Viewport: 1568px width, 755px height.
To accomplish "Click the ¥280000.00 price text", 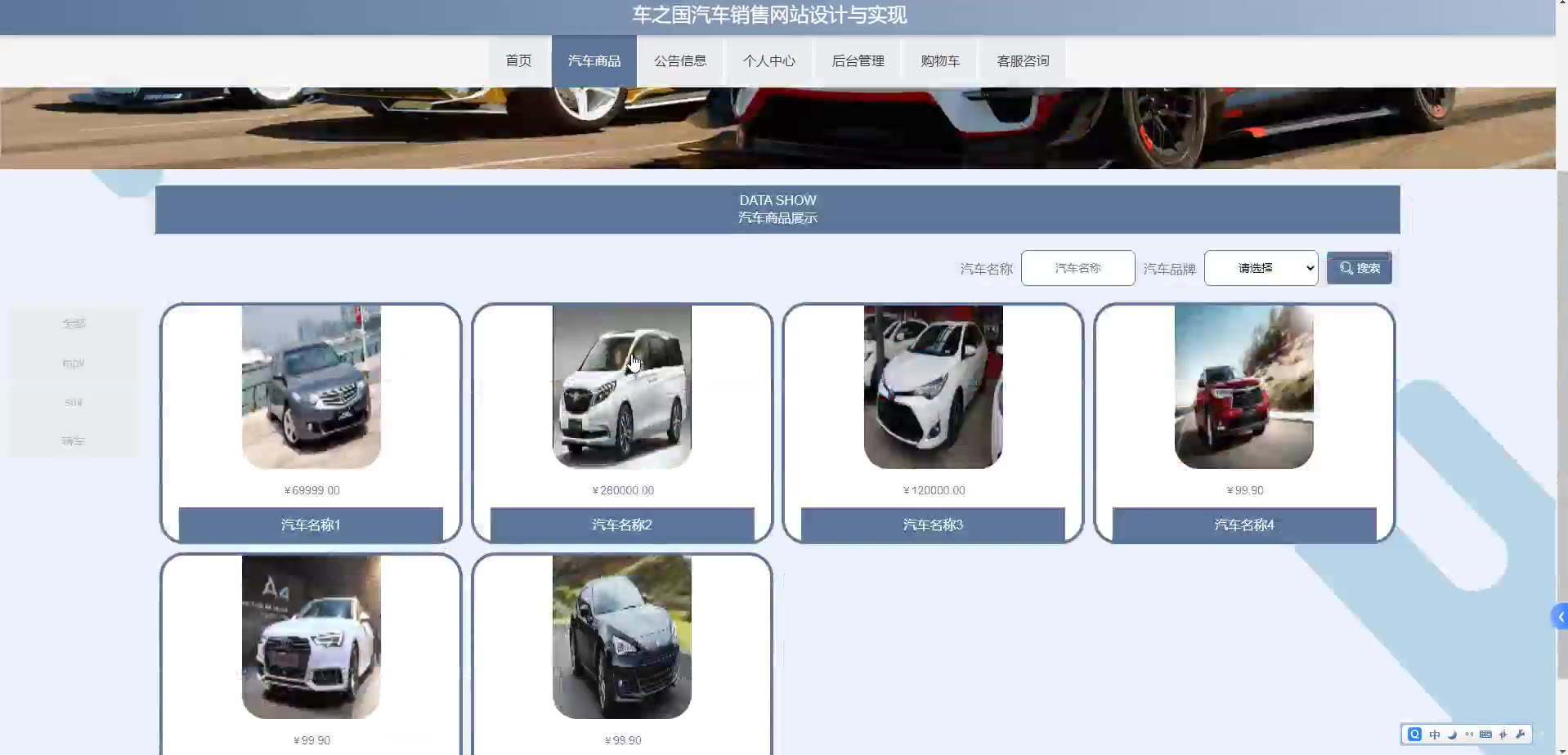I will (x=623, y=490).
